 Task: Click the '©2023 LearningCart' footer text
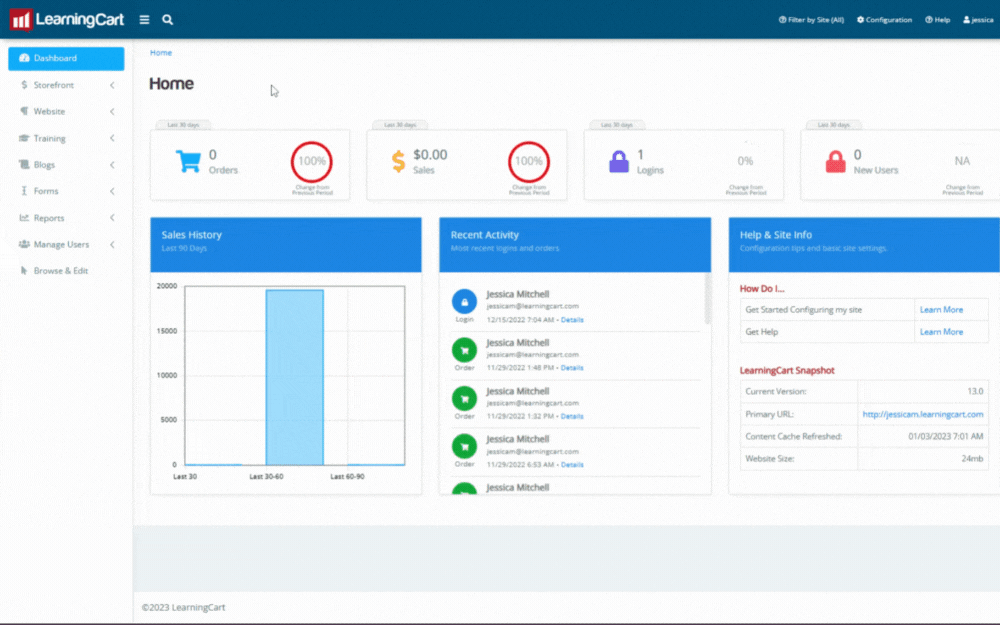(184, 607)
